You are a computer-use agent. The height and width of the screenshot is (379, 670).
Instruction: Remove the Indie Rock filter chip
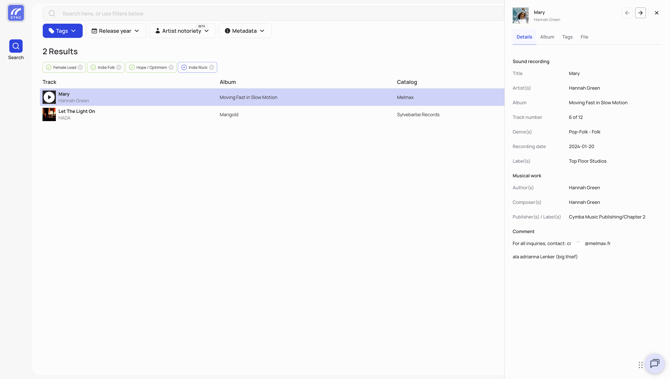click(212, 68)
